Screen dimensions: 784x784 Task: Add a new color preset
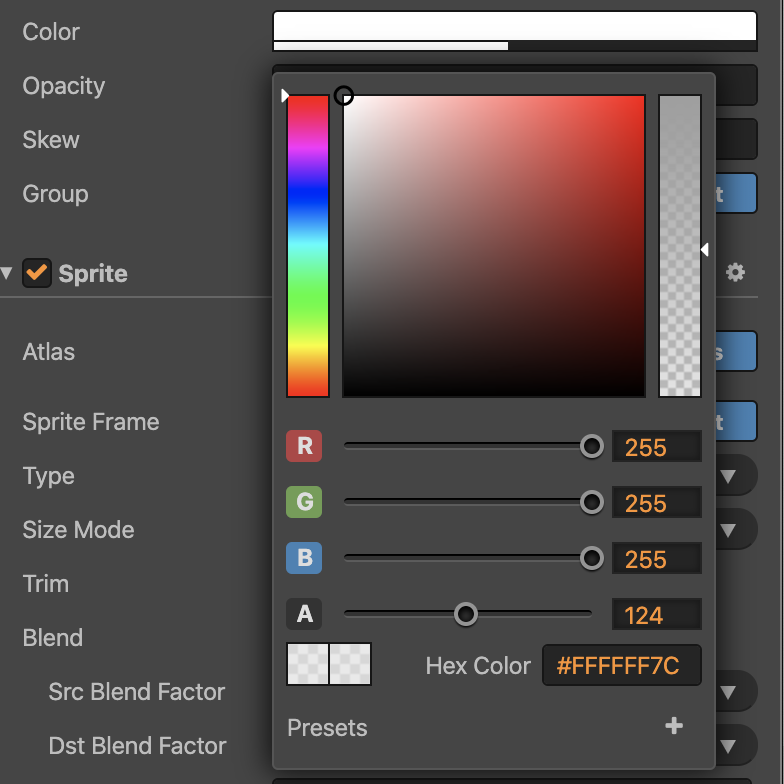tap(674, 726)
